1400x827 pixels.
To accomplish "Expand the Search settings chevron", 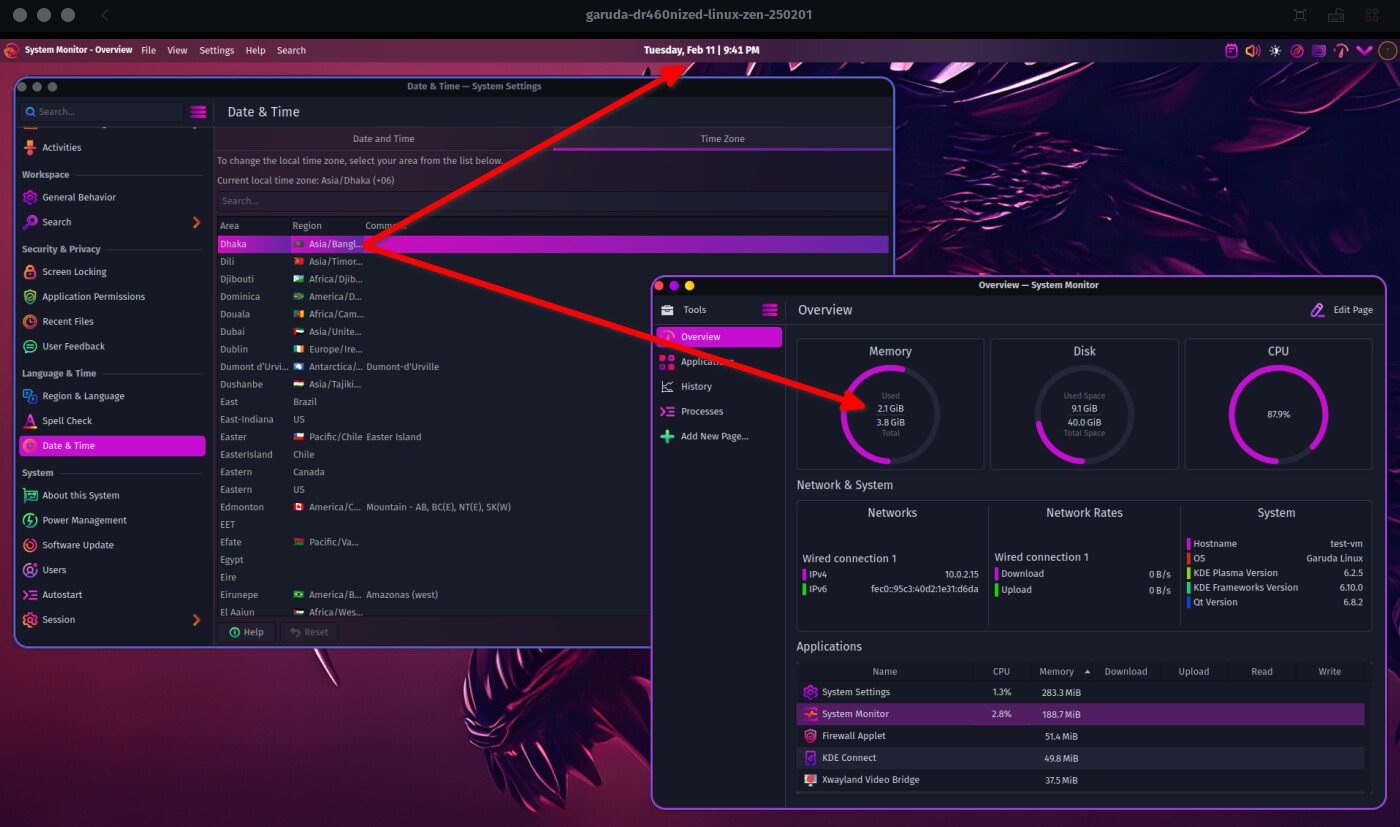I will click(196, 222).
